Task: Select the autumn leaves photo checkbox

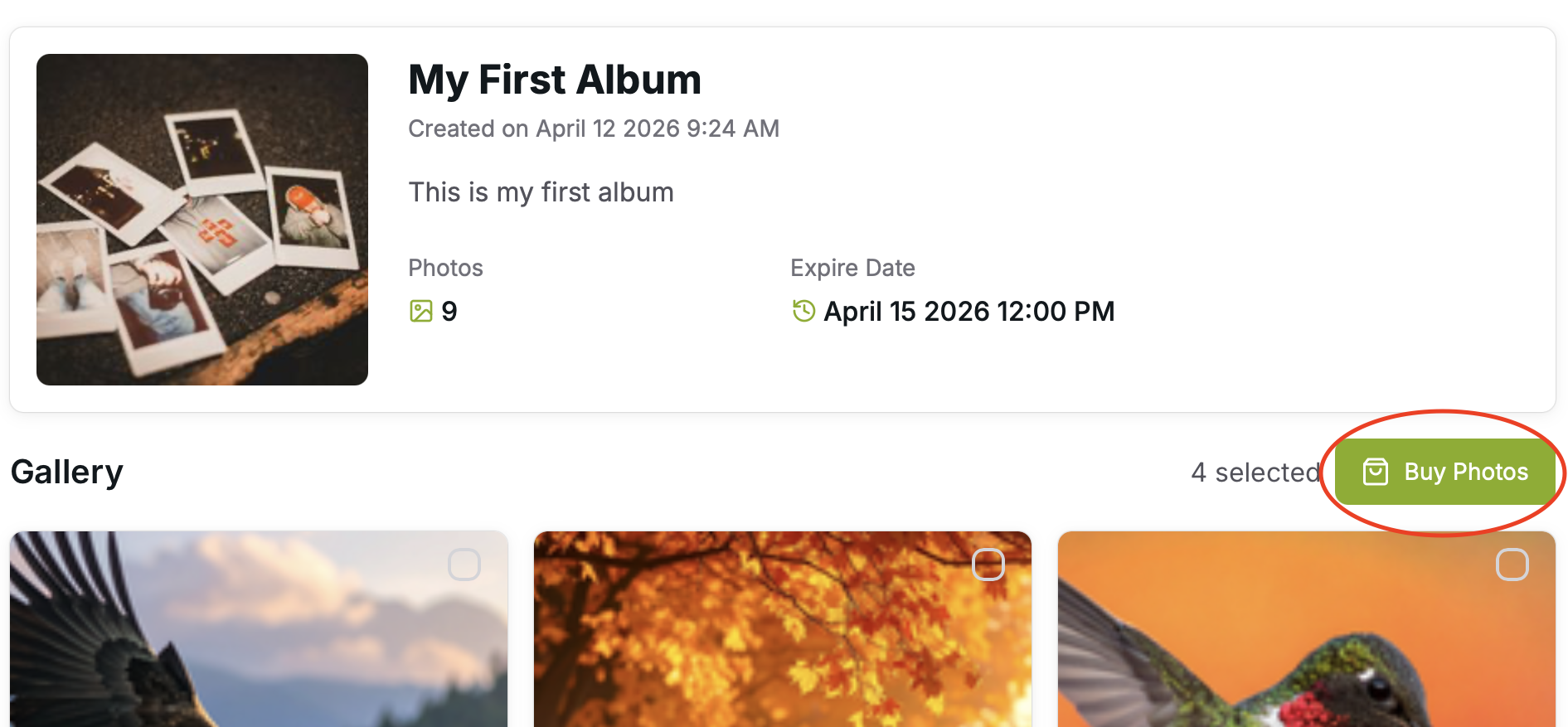Action: click(988, 565)
